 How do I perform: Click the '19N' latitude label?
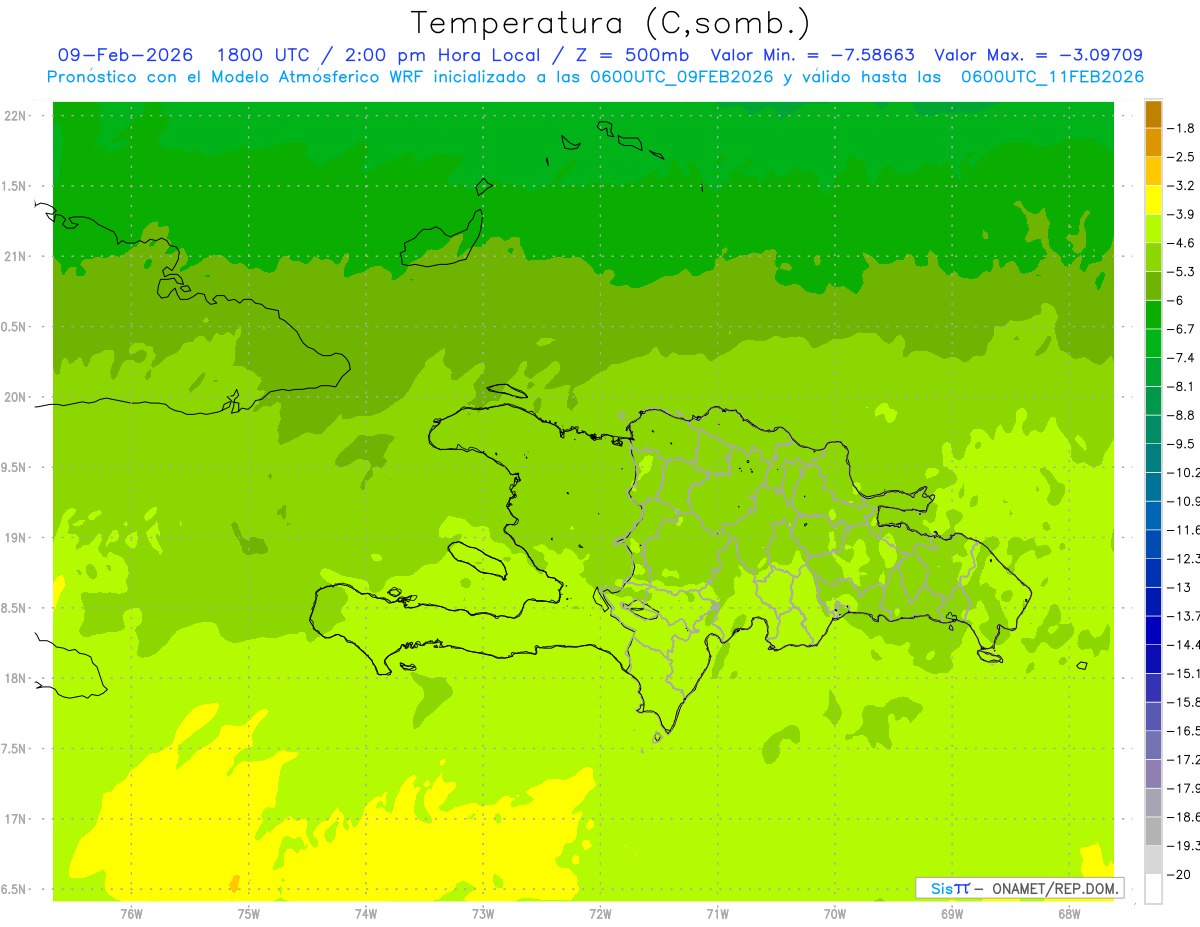click(x=16, y=538)
